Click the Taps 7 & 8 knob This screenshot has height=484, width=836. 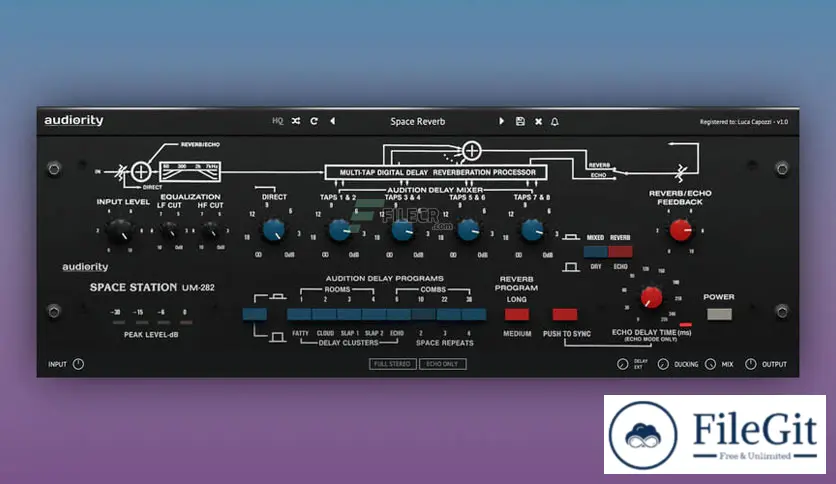click(532, 230)
